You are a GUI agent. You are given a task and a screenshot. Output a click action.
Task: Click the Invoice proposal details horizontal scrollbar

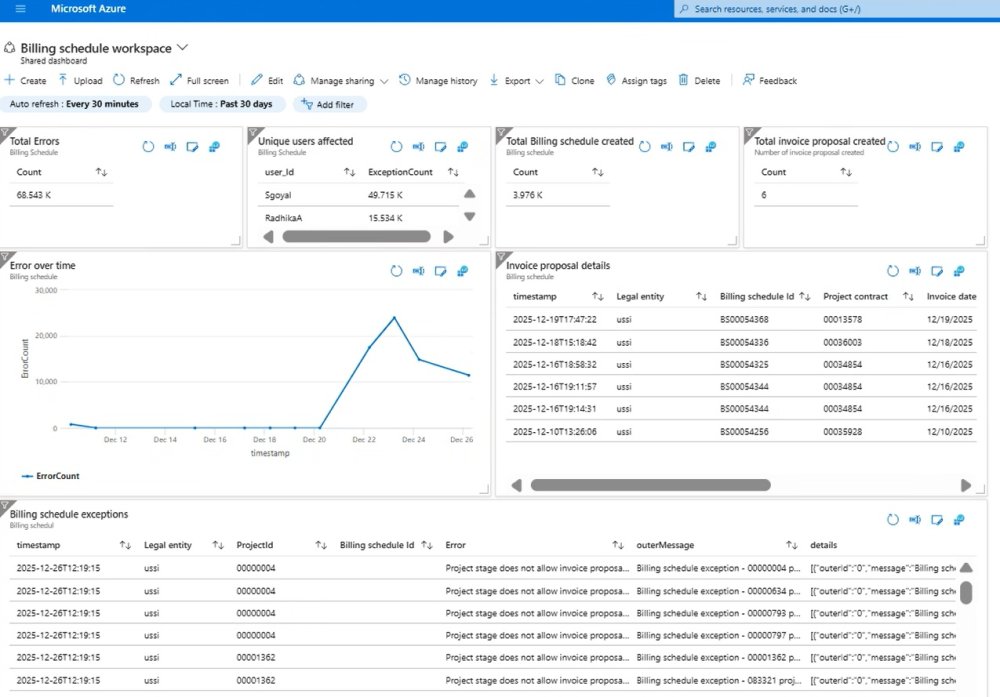coord(650,485)
